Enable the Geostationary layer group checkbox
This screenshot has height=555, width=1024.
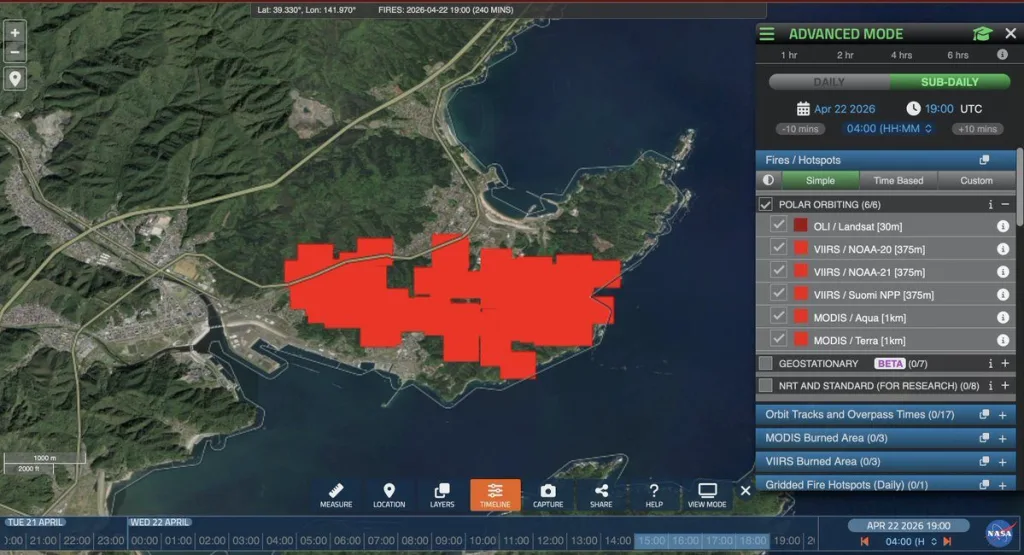coord(766,364)
